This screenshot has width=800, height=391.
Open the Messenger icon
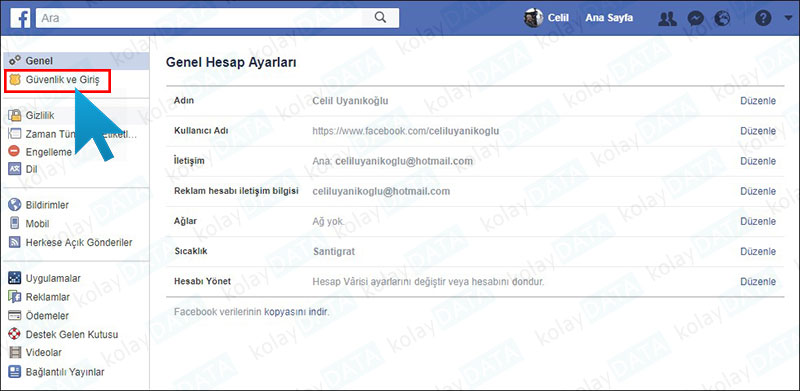pos(695,18)
